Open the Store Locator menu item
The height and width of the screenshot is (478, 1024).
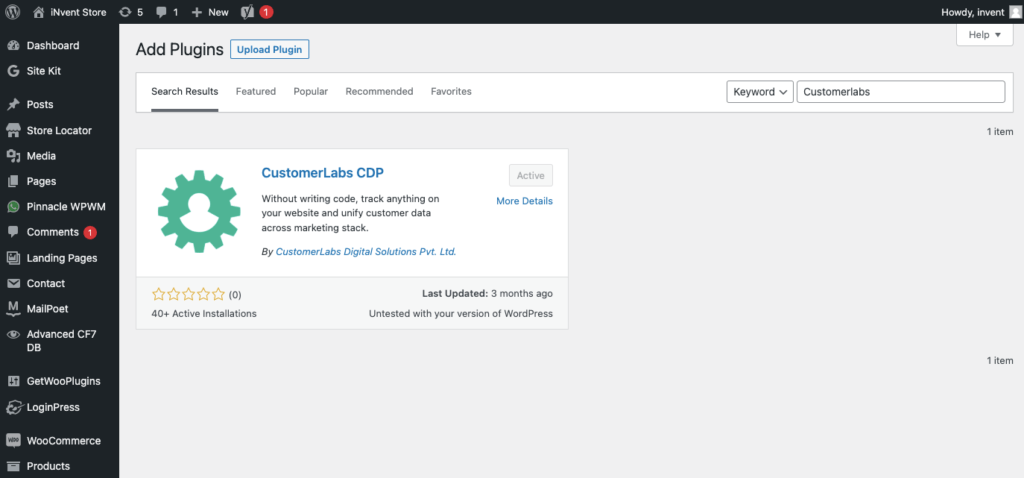[59, 131]
